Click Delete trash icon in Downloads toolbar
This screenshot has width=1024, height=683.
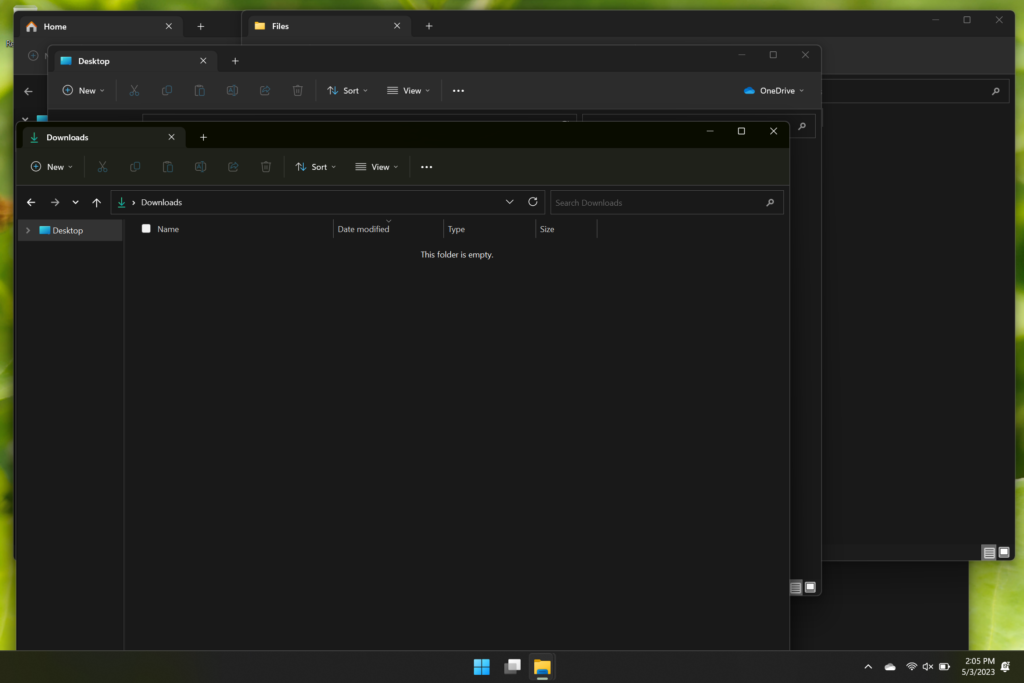(x=266, y=167)
